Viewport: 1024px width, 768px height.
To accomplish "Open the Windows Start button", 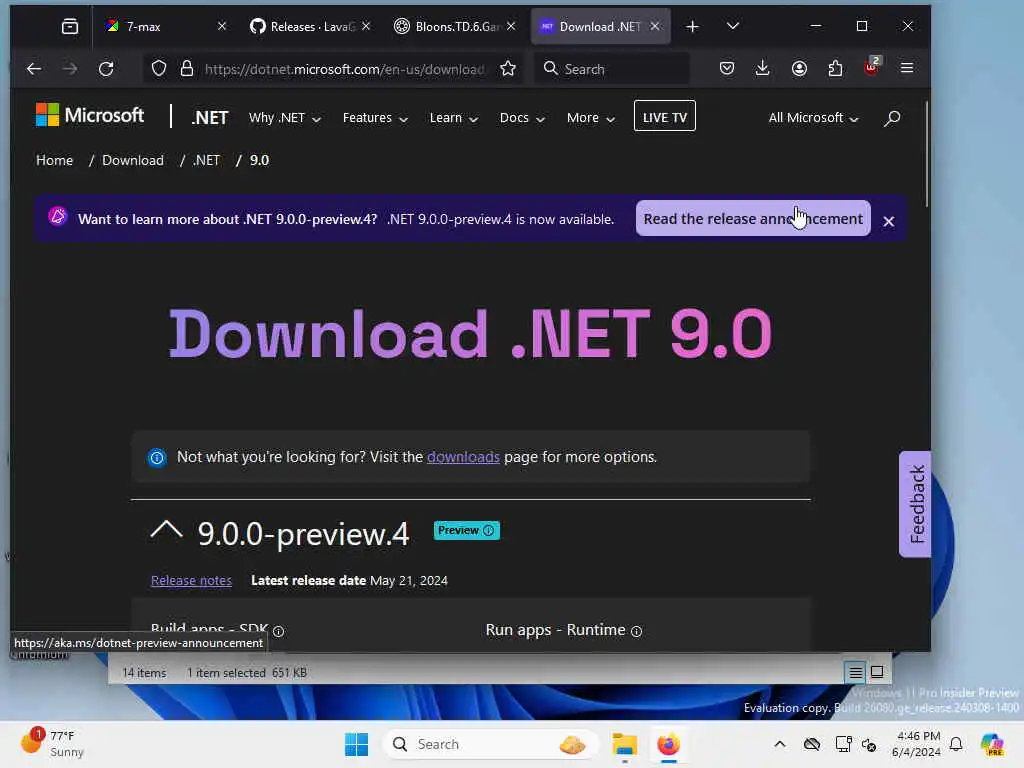I will pos(357,744).
